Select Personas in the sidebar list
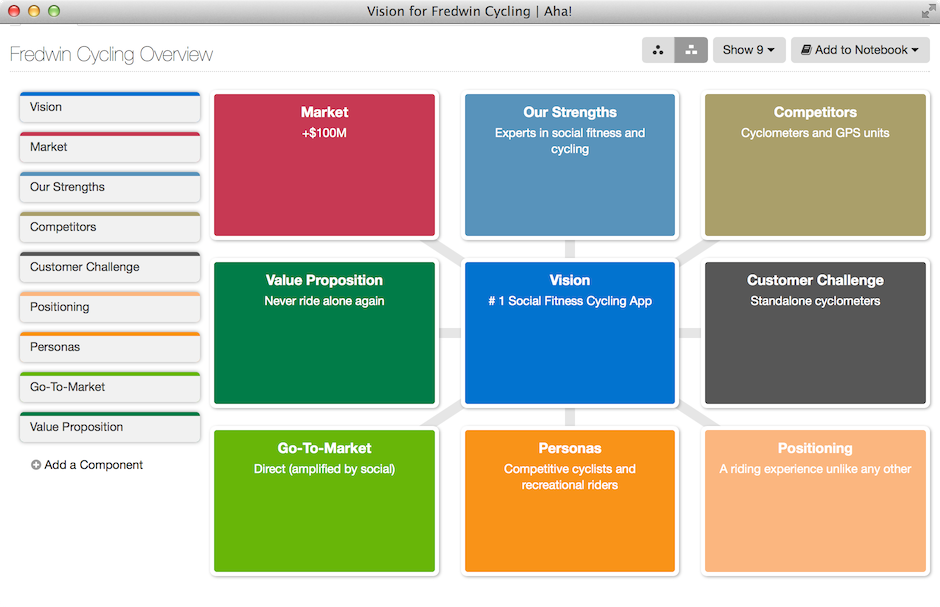This screenshot has width=940, height=607. (x=109, y=347)
